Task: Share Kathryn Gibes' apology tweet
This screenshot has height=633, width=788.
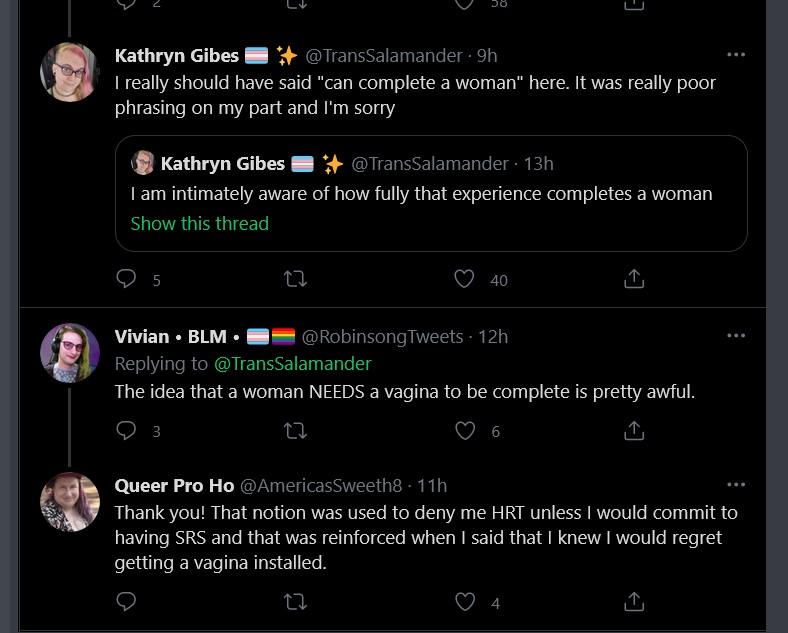Action: point(634,279)
